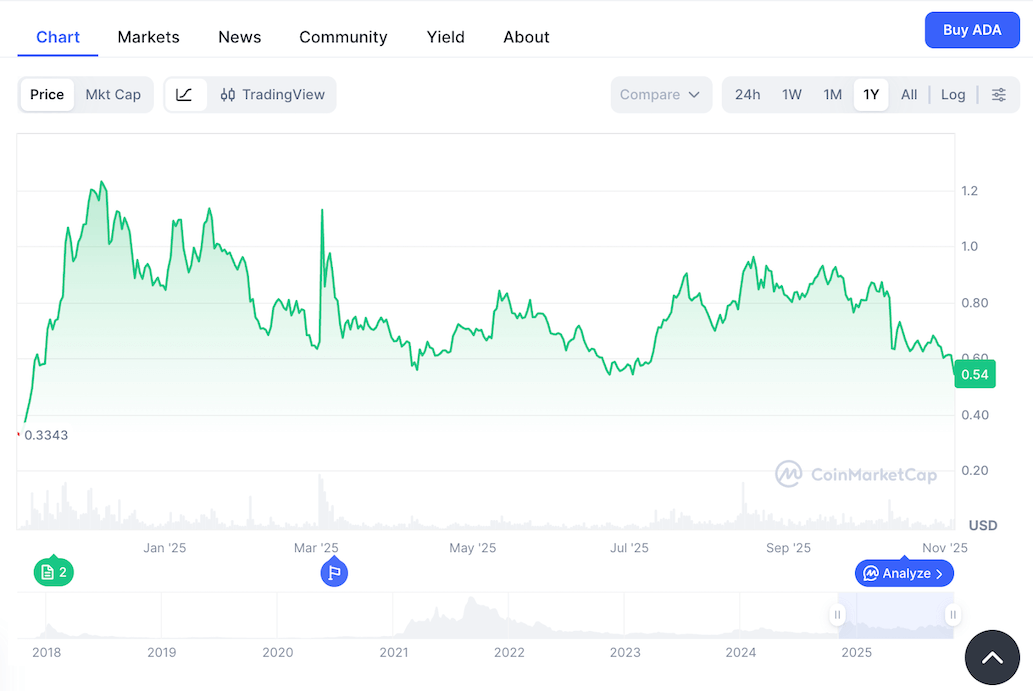The width and height of the screenshot is (1033, 691).
Task: Select the line chart view icon
Action: coord(184,94)
